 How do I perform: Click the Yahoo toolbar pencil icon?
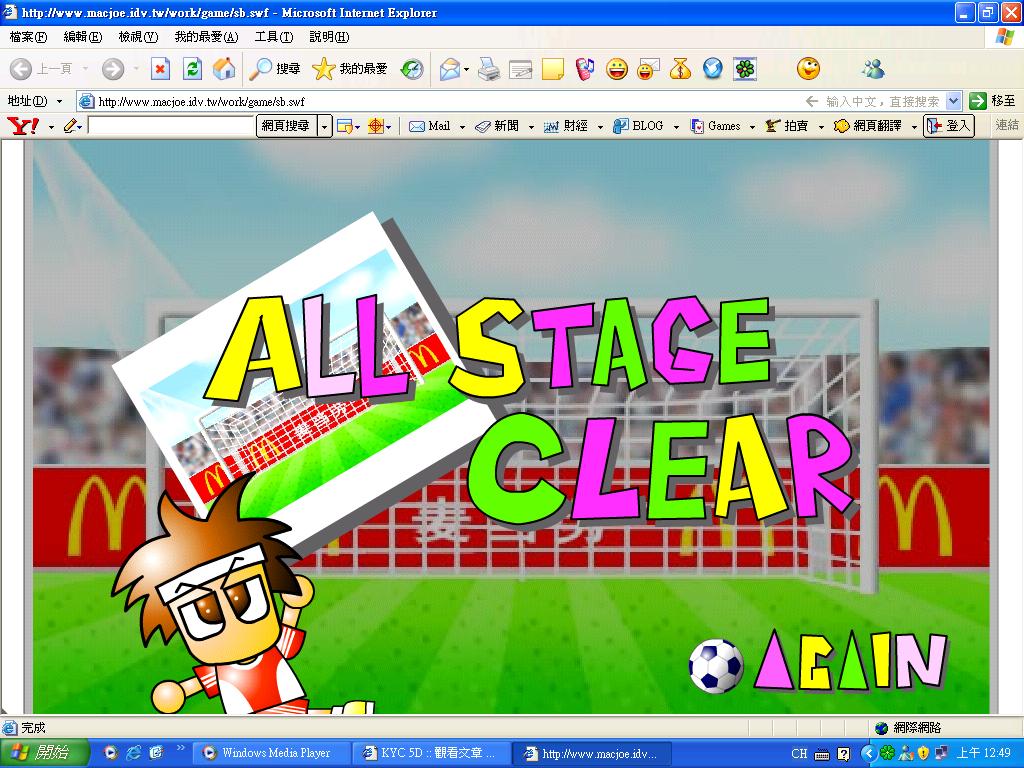[71, 126]
